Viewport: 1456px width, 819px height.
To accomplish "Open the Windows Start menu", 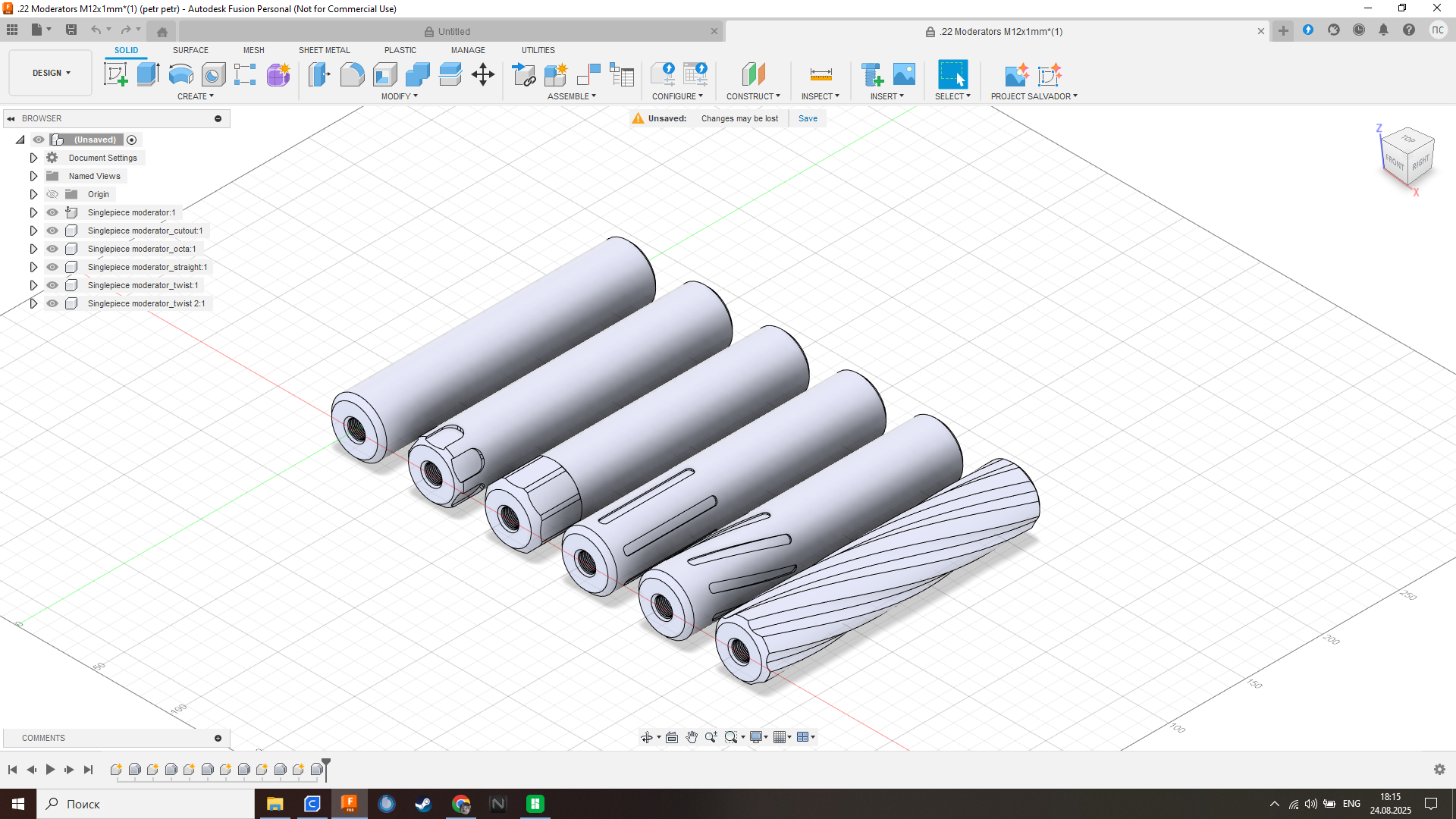I will click(x=18, y=804).
